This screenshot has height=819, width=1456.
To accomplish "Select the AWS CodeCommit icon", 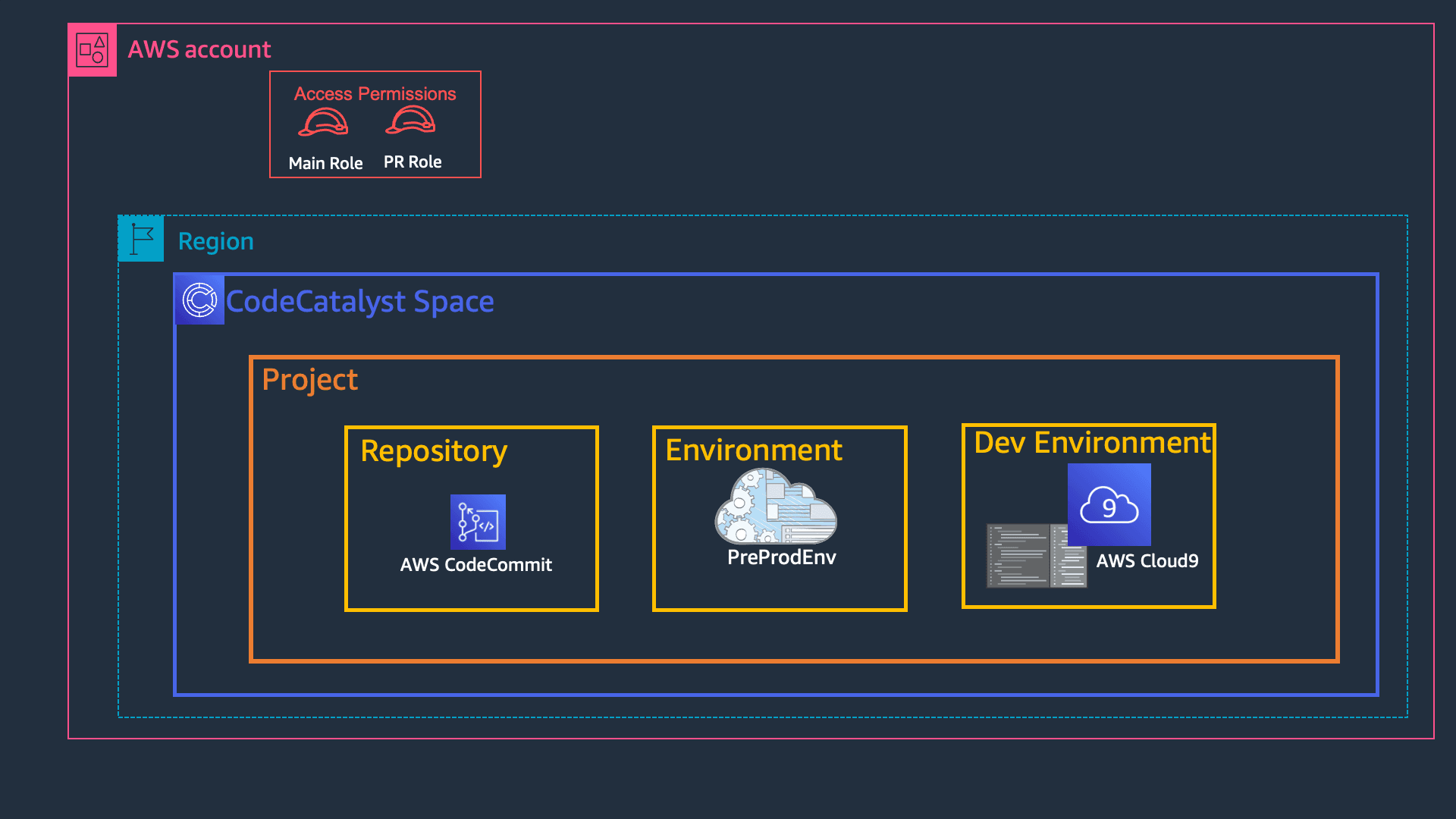I will (478, 522).
